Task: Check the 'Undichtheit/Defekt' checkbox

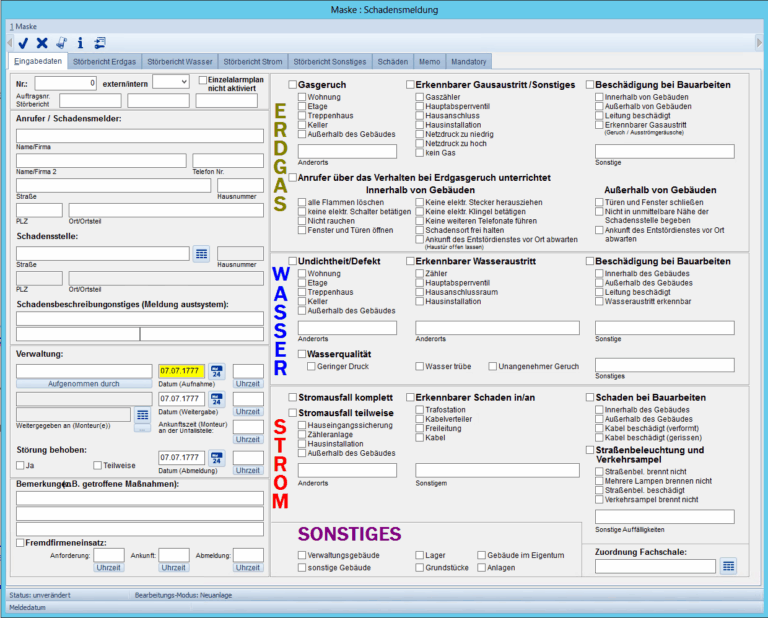Action: [292, 261]
